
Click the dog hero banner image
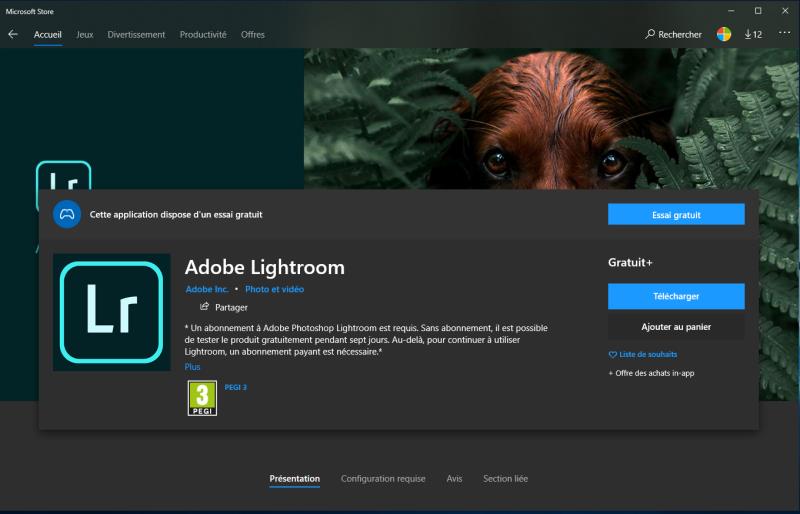[551, 118]
